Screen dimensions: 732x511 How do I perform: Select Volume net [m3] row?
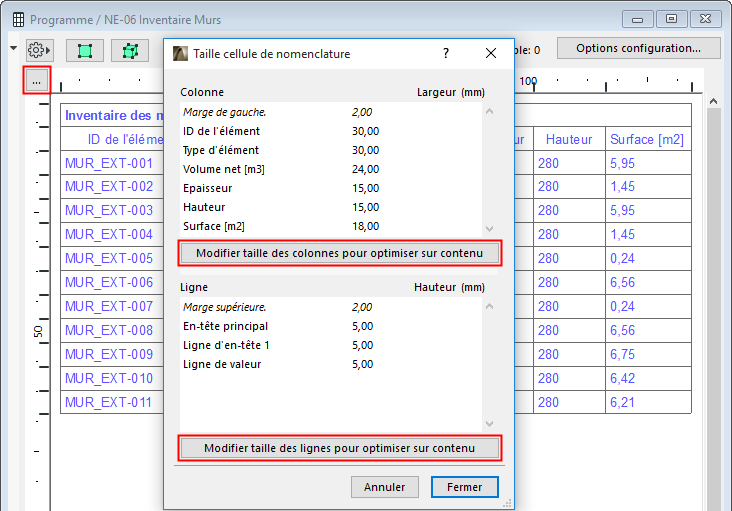331,169
